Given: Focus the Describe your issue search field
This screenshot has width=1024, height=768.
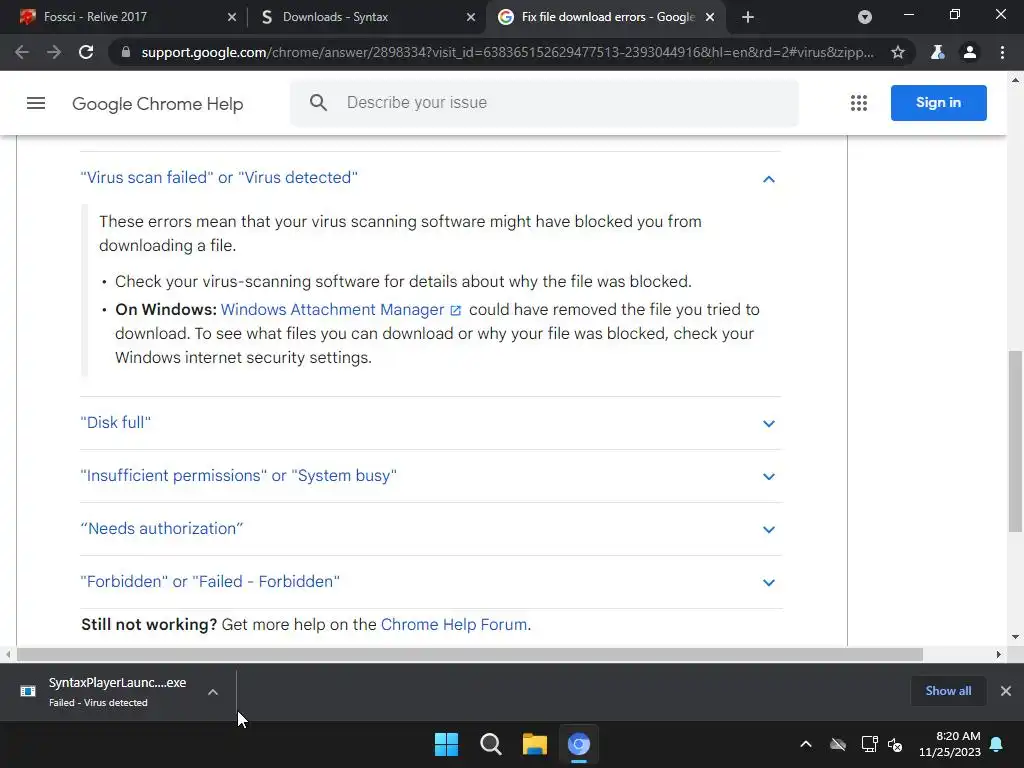Looking at the screenshot, I should point(544,103).
